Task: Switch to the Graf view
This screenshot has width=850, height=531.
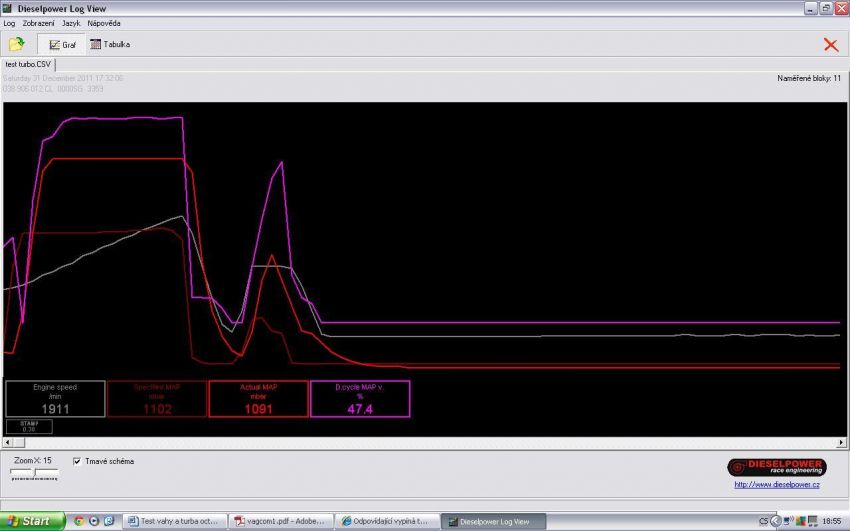Action: point(62,44)
